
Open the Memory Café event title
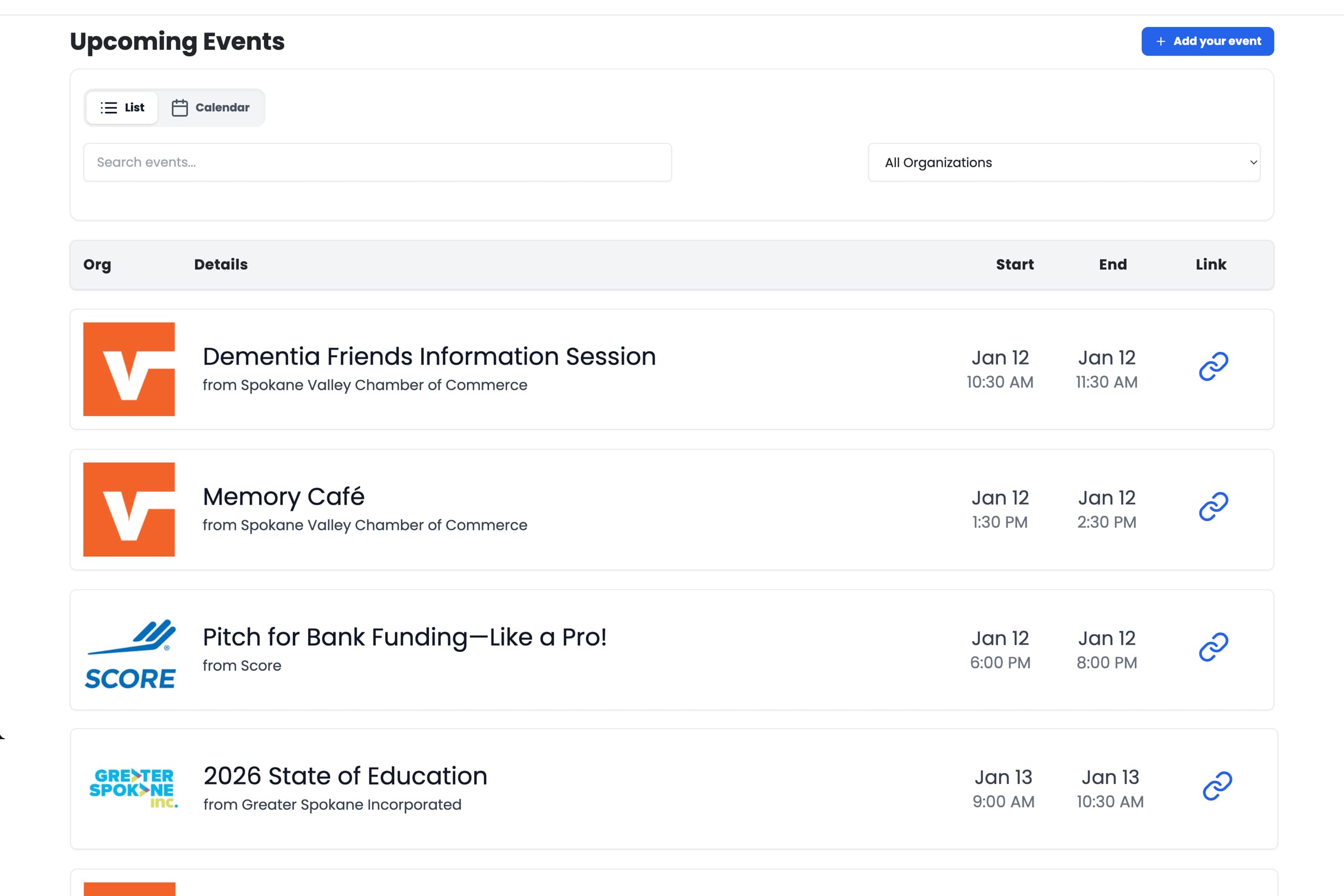click(x=283, y=497)
